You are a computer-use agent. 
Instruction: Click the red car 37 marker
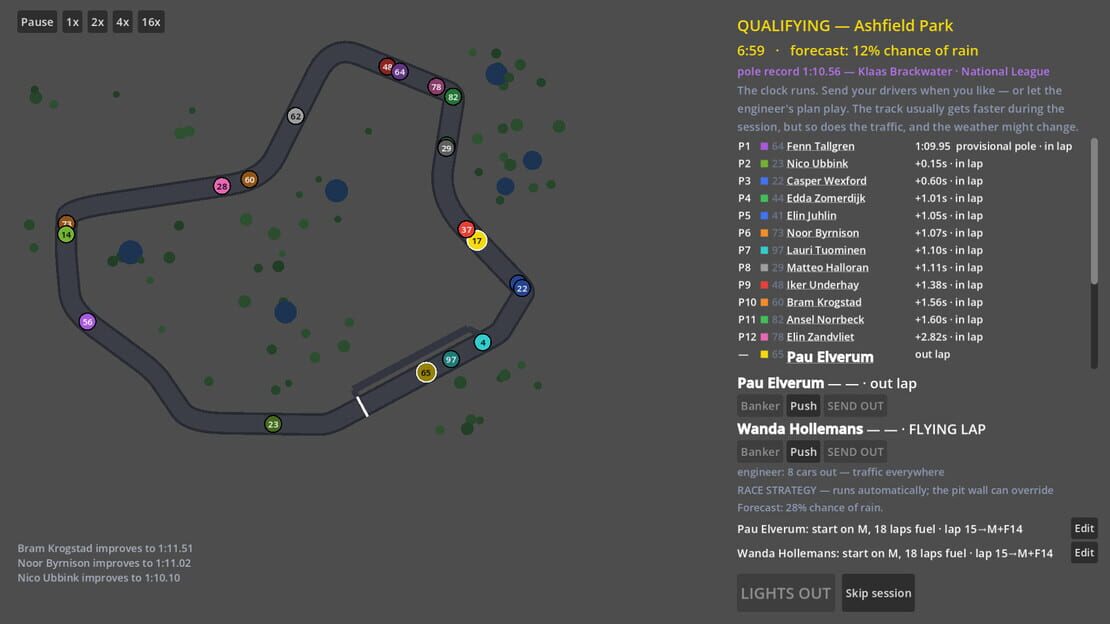(466, 229)
